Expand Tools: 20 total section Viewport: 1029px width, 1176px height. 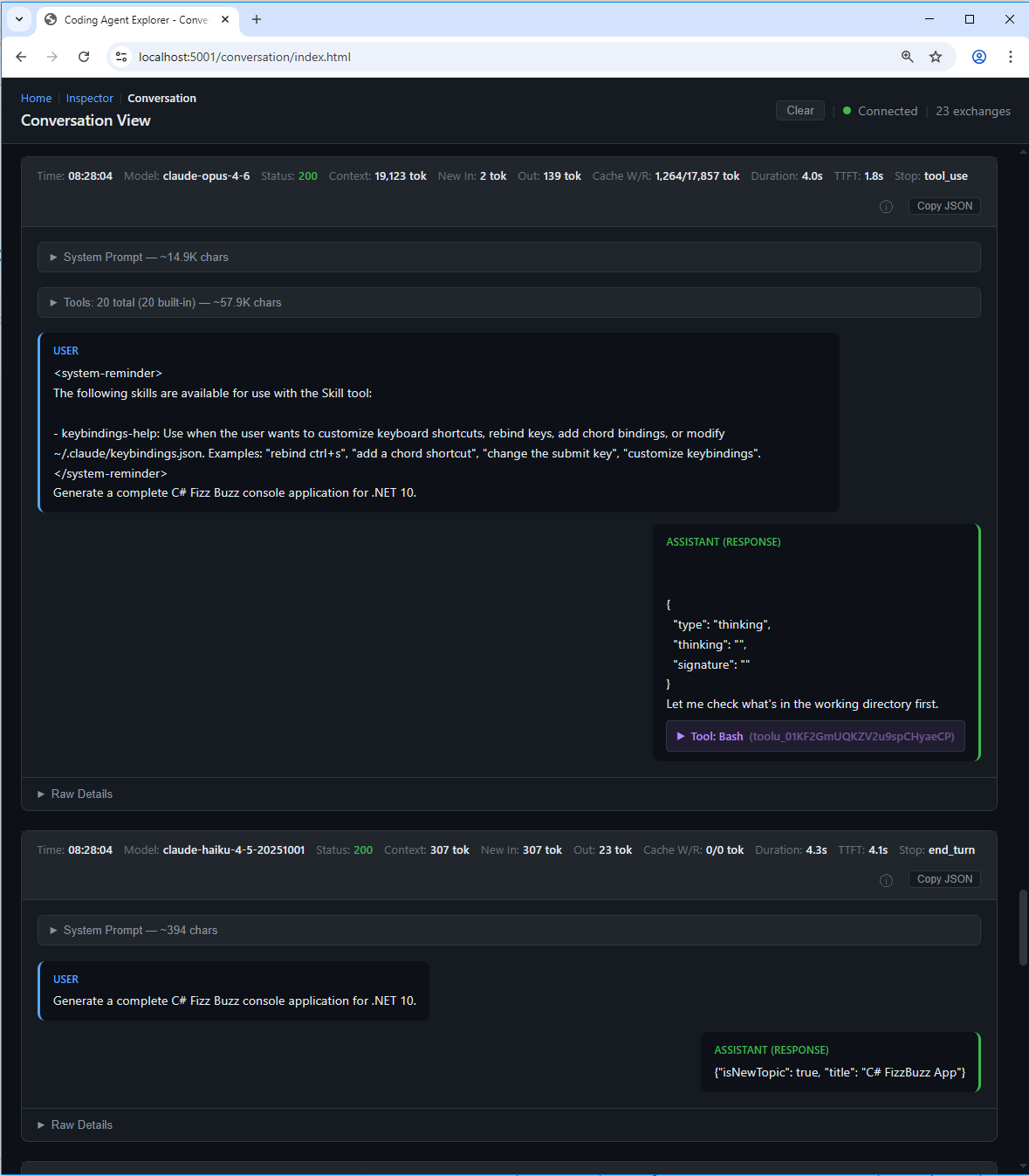(x=509, y=303)
